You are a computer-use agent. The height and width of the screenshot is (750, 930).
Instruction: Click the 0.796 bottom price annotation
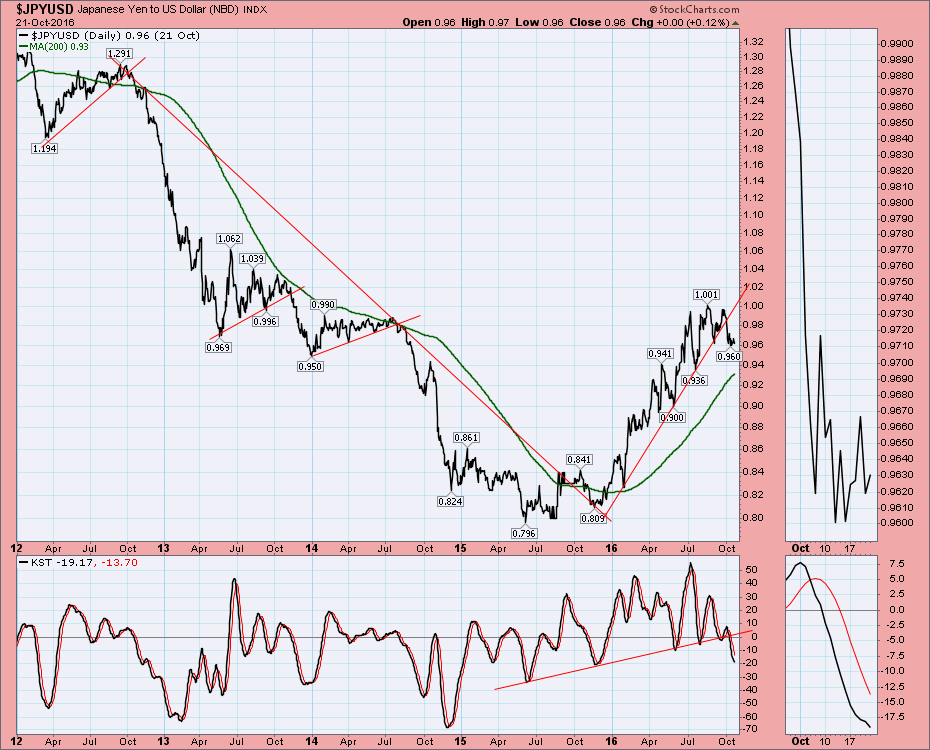tap(524, 534)
